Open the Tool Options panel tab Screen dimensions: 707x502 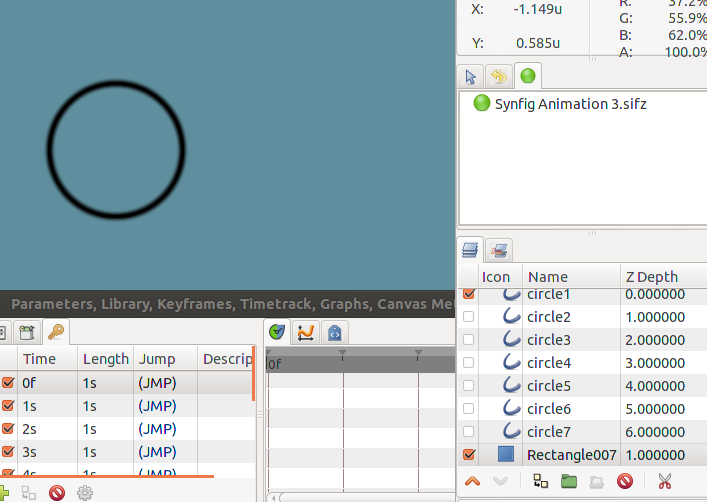(x=470, y=77)
